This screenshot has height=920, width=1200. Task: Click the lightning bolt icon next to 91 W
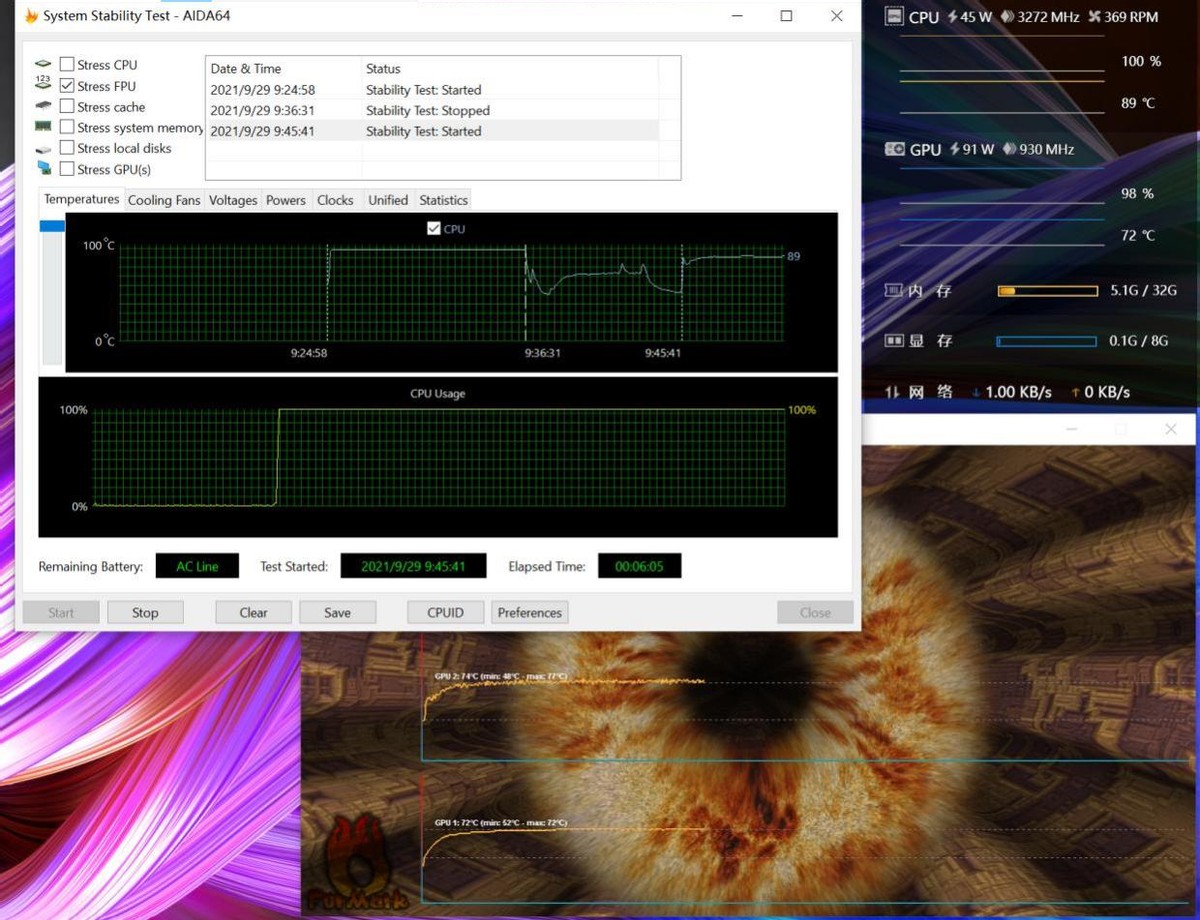coord(955,149)
